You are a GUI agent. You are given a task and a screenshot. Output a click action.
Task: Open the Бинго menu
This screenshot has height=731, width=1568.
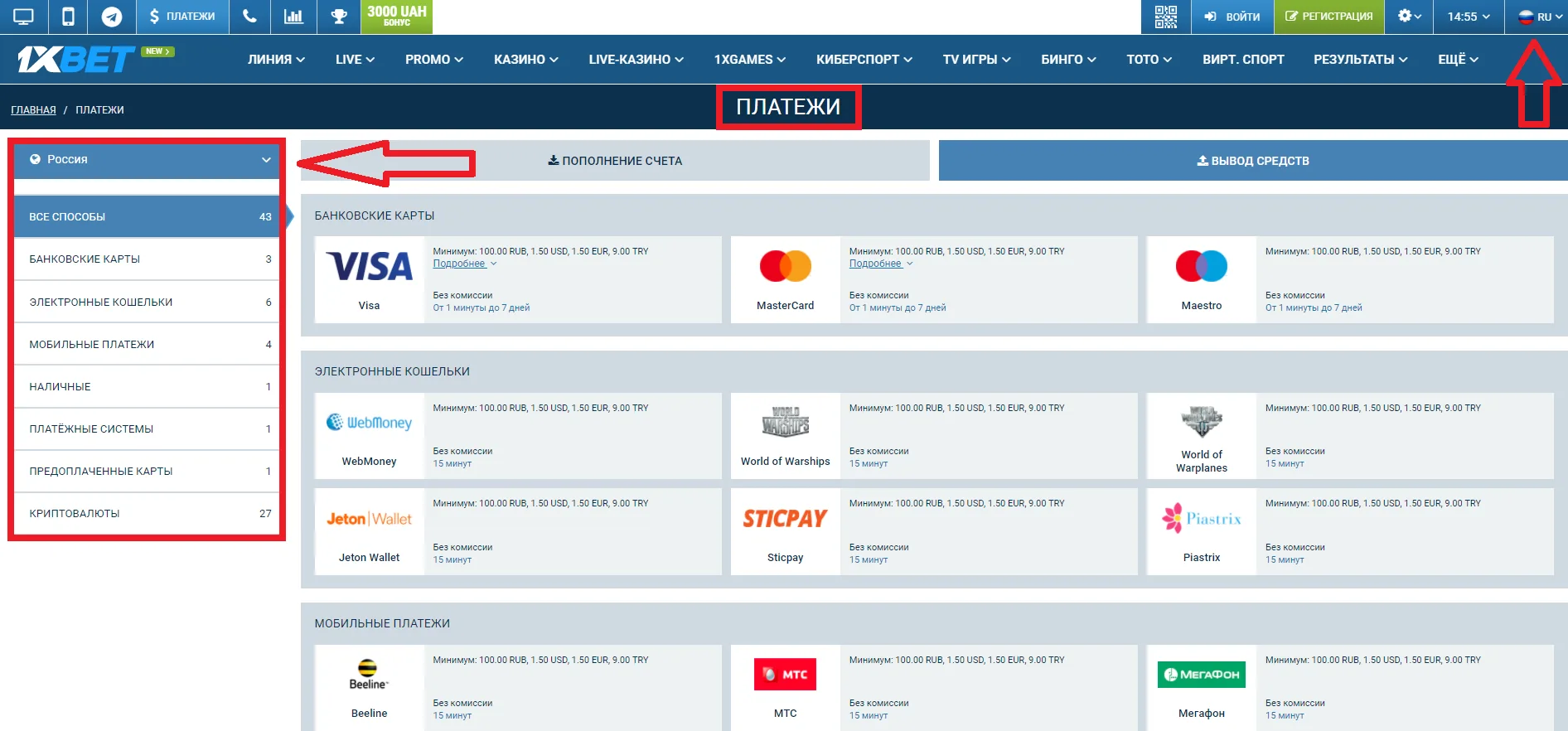point(1069,60)
